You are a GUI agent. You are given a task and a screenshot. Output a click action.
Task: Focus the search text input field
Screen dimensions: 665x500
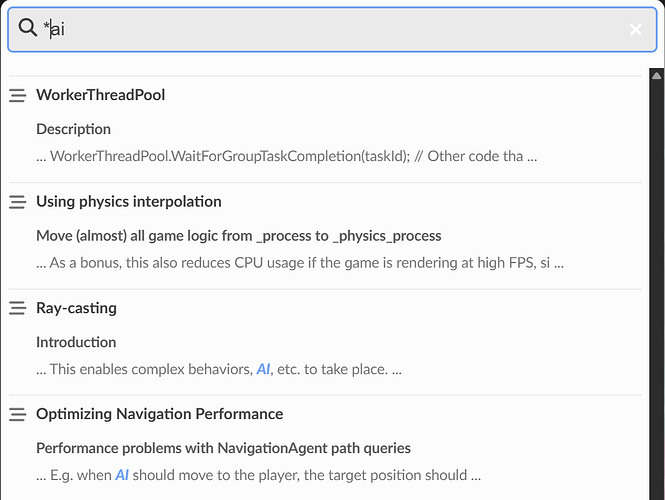[x=330, y=30]
